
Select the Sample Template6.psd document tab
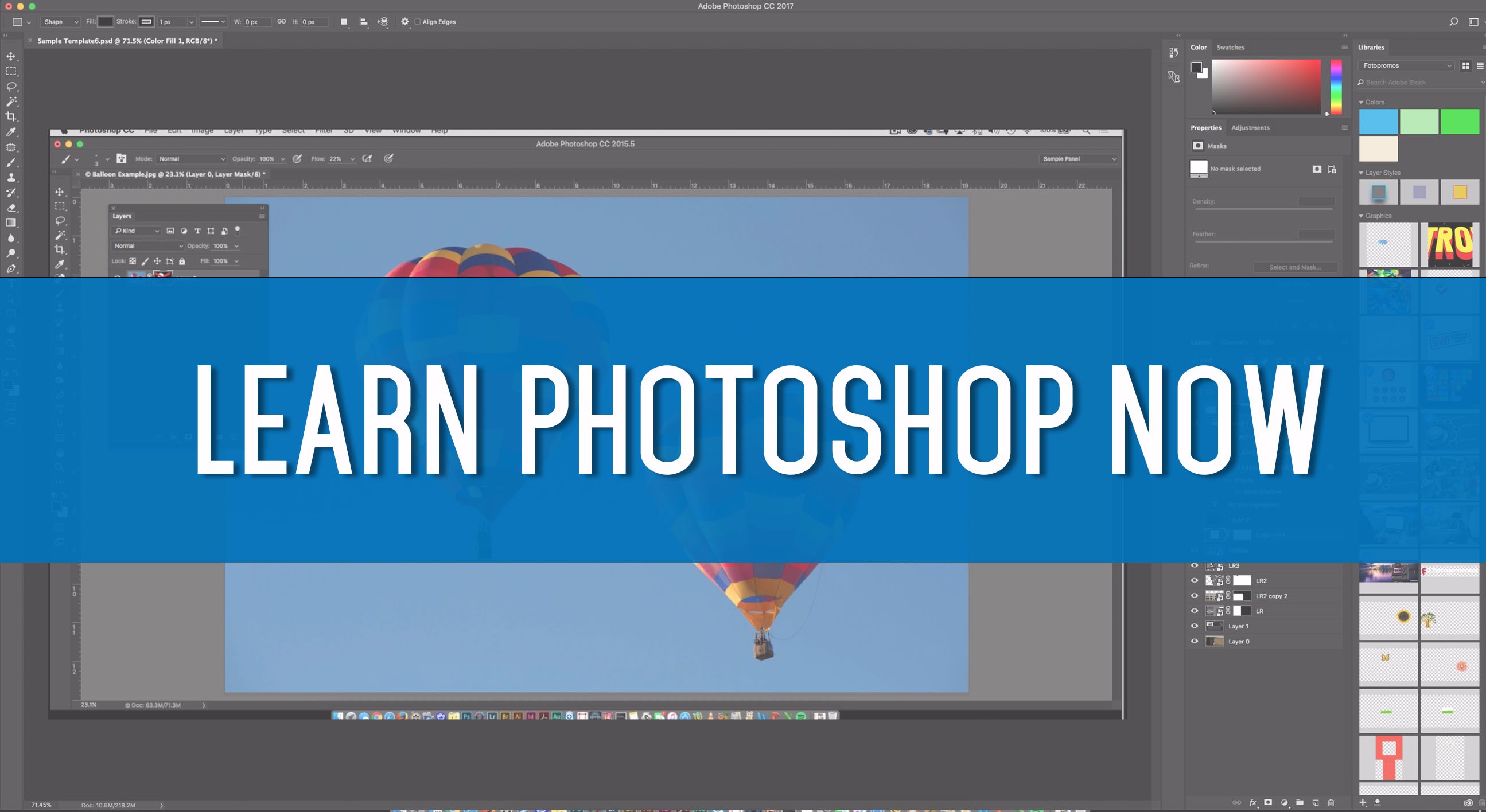127,41
